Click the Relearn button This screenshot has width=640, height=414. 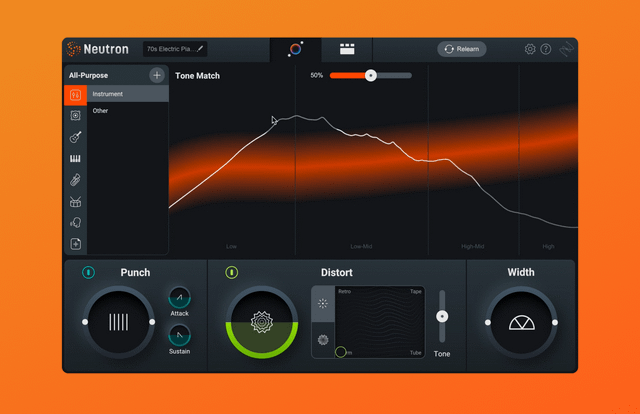click(462, 49)
